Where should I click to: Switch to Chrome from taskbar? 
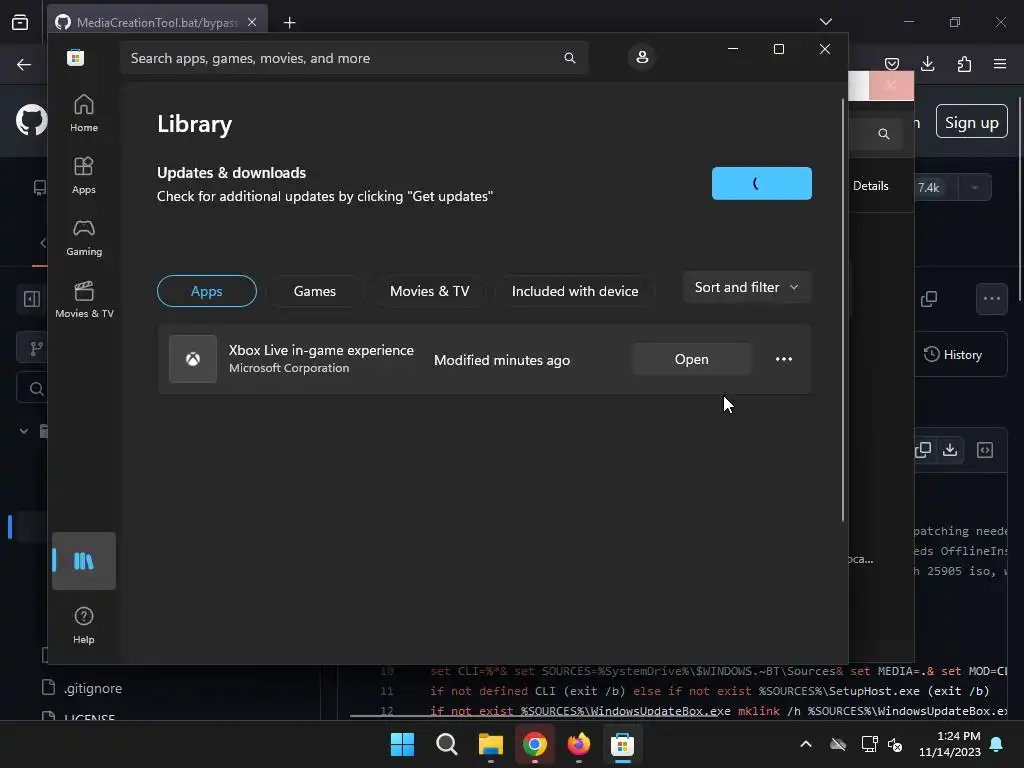535,744
